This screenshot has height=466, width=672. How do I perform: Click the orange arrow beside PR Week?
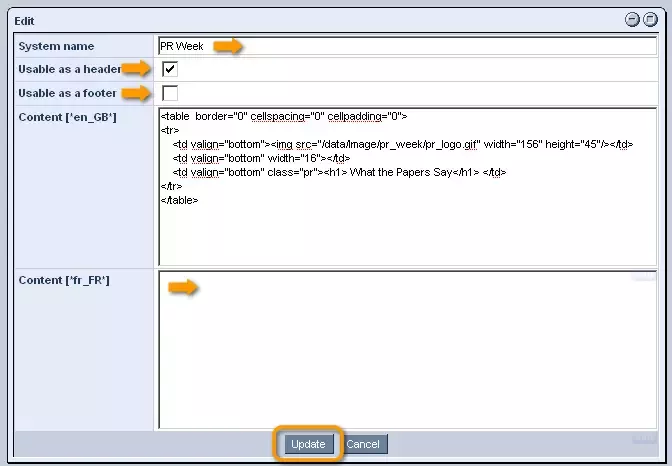[x=229, y=46]
